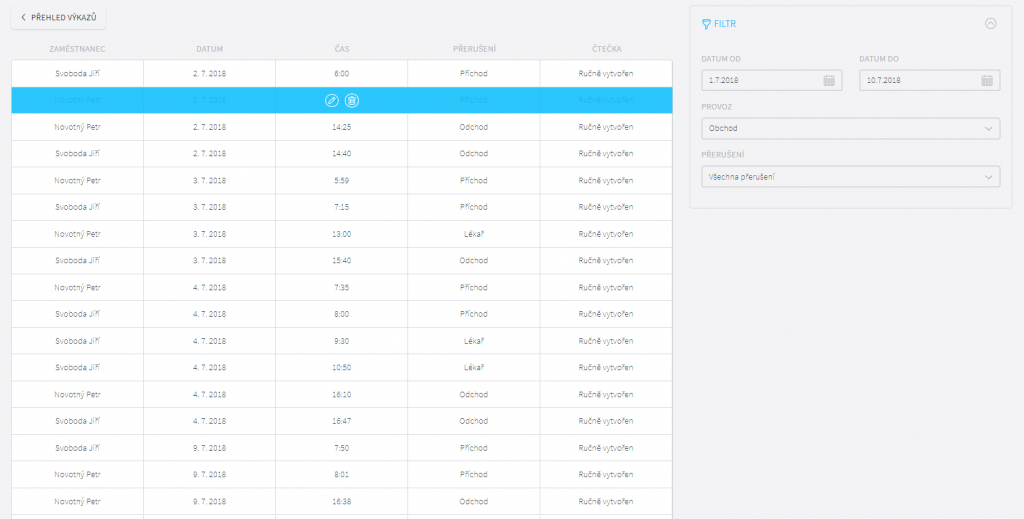Select time cell 8:01
The width and height of the screenshot is (1024, 519).
(x=342, y=475)
